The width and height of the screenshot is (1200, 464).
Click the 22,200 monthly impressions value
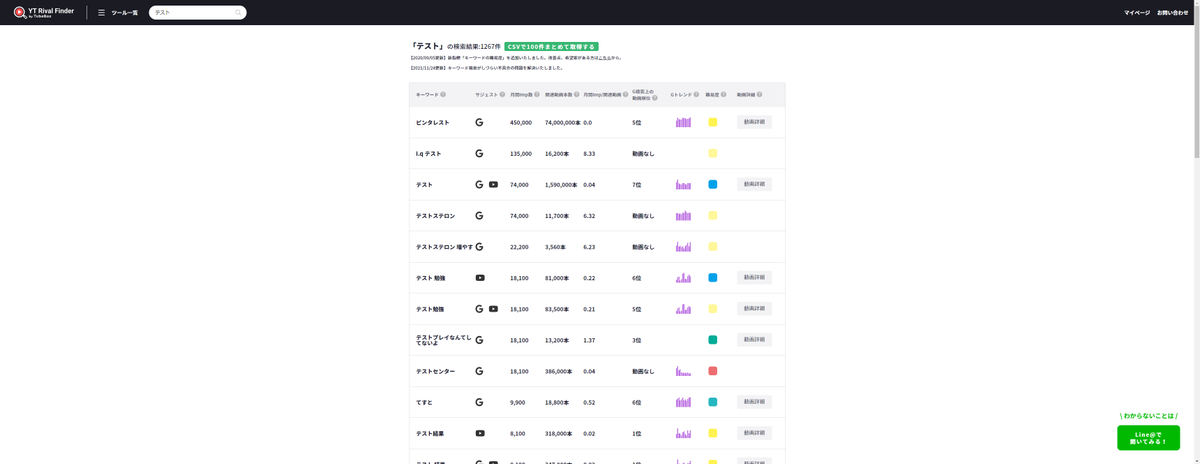520,247
